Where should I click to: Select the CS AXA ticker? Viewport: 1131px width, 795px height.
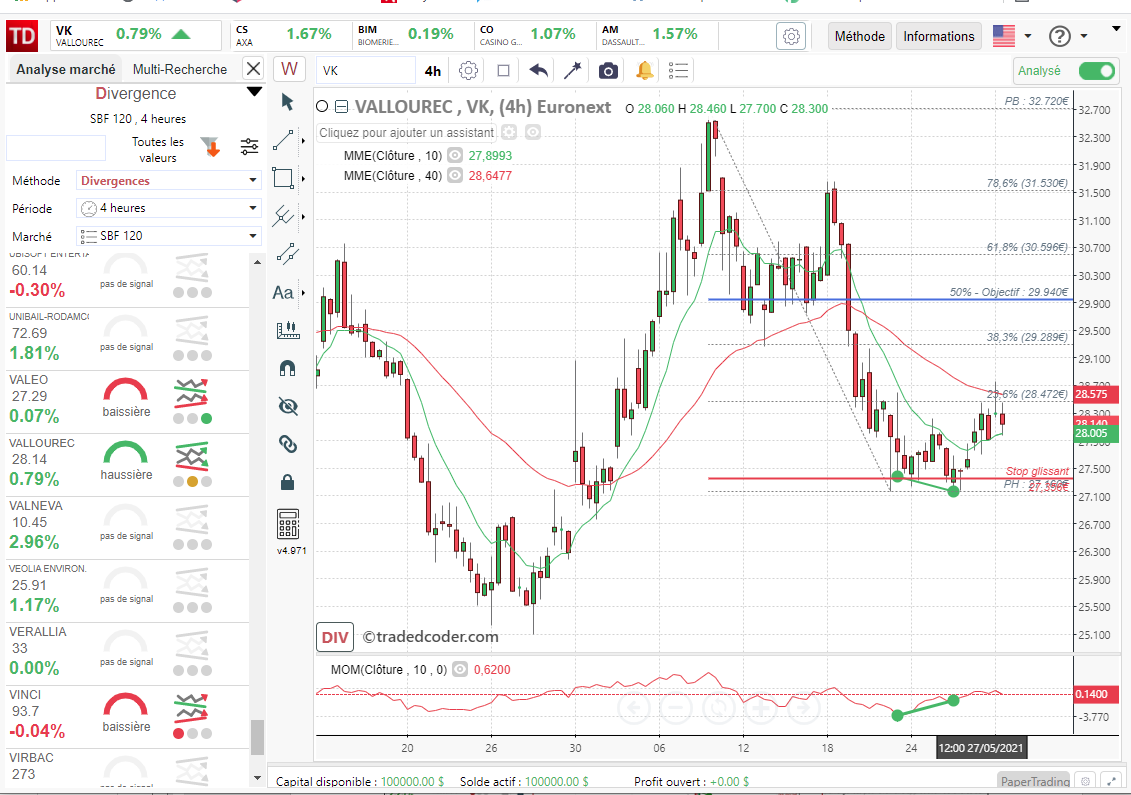click(x=289, y=35)
